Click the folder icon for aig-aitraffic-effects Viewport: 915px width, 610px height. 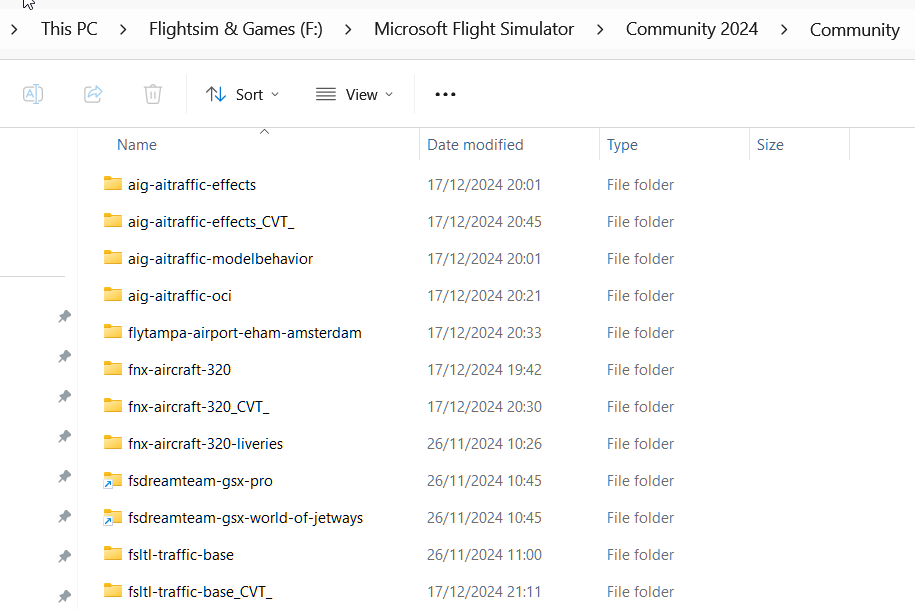click(113, 184)
